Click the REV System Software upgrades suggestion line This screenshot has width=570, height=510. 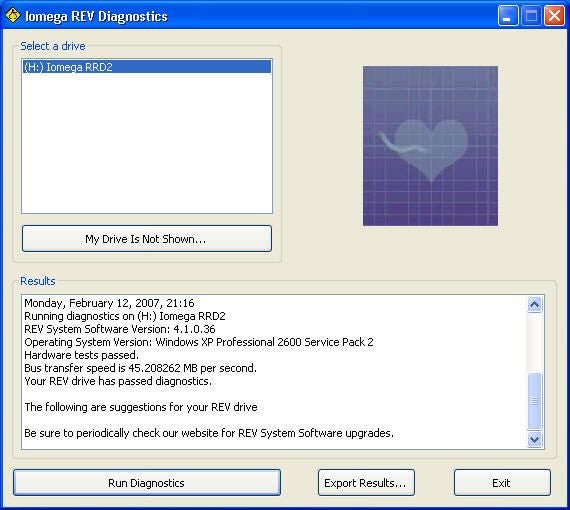[x=209, y=433]
